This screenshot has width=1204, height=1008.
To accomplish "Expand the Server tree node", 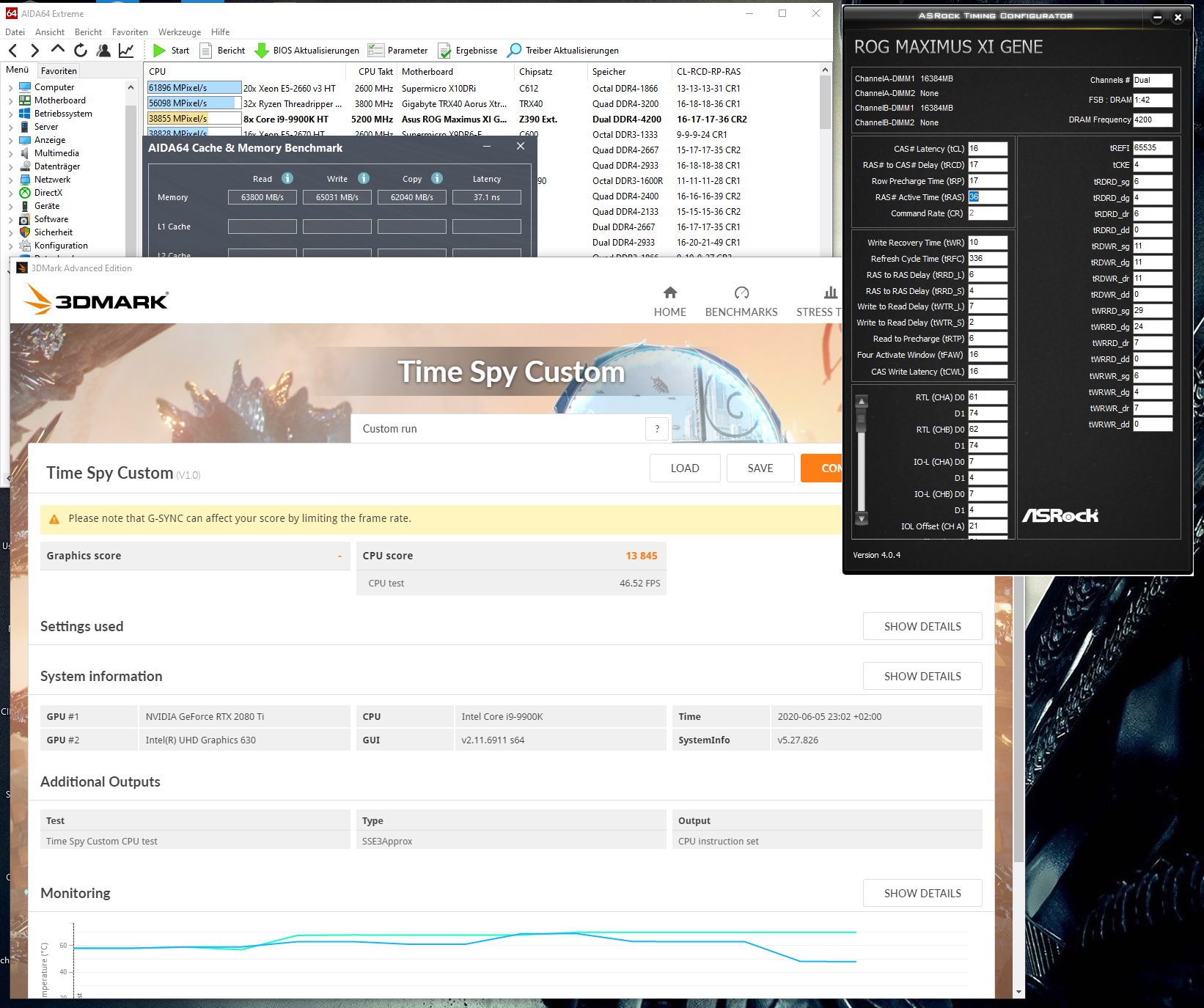I will click(x=11, y=127).
